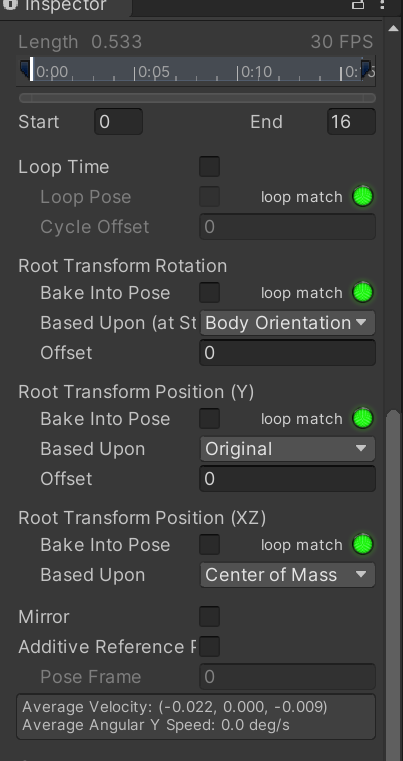The image size is (403, 761).
Task: Open the Inspector kebab options menu
Action: coord(383,4)
